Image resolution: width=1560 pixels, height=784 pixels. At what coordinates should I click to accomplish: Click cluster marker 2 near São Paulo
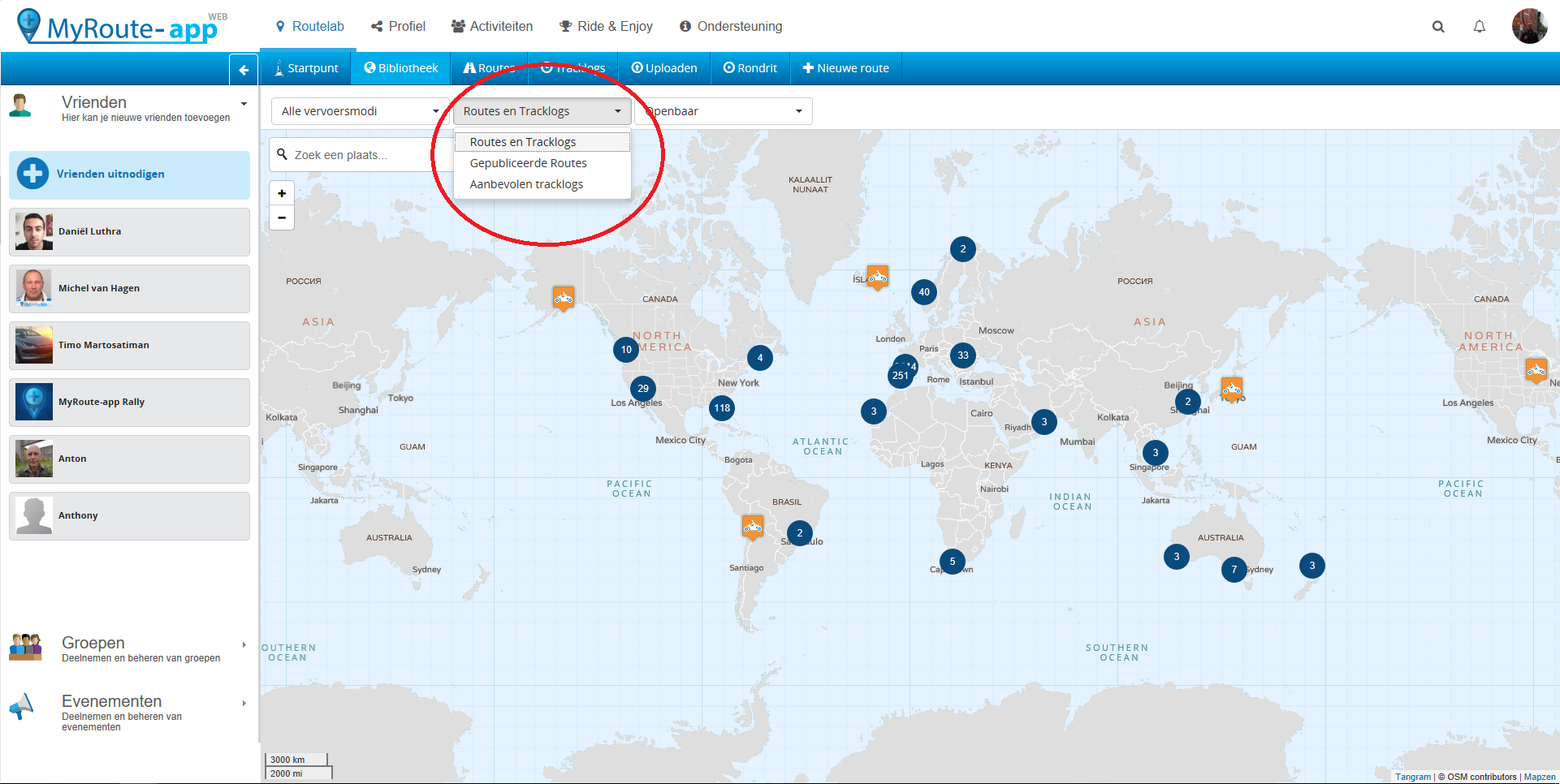(x=800, y=533)
